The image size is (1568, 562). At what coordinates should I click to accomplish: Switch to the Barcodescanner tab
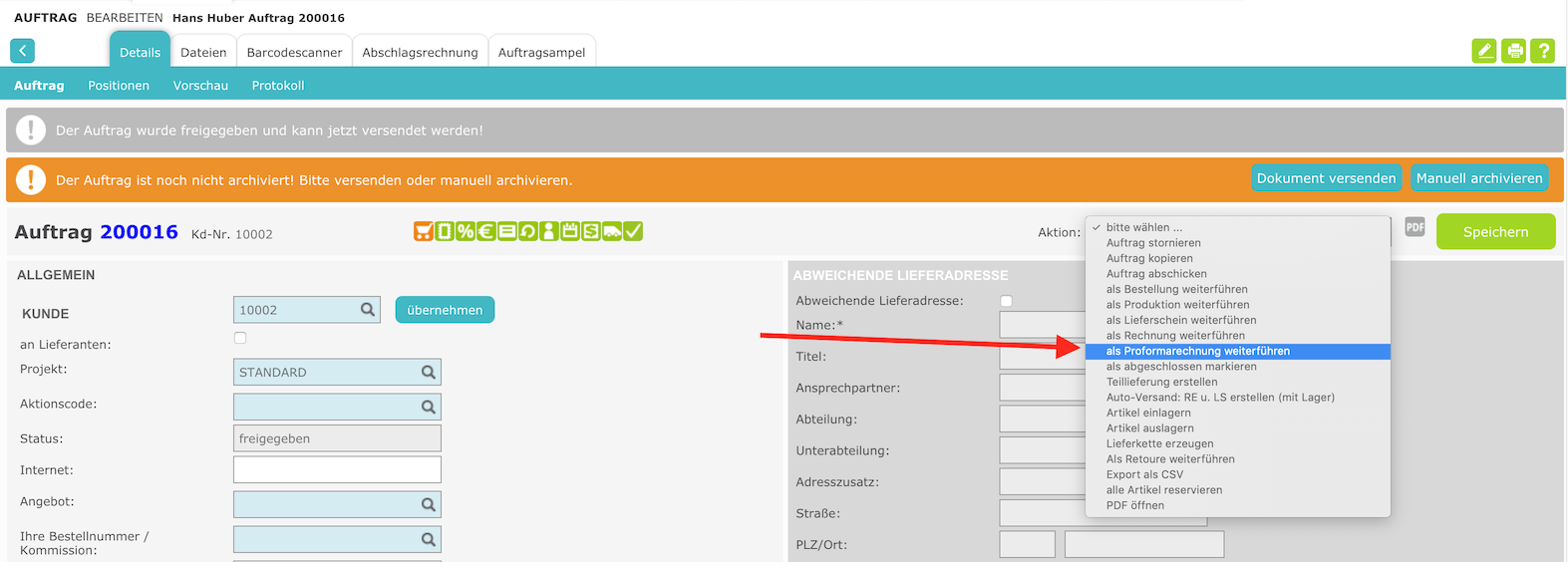coord(294,53)
